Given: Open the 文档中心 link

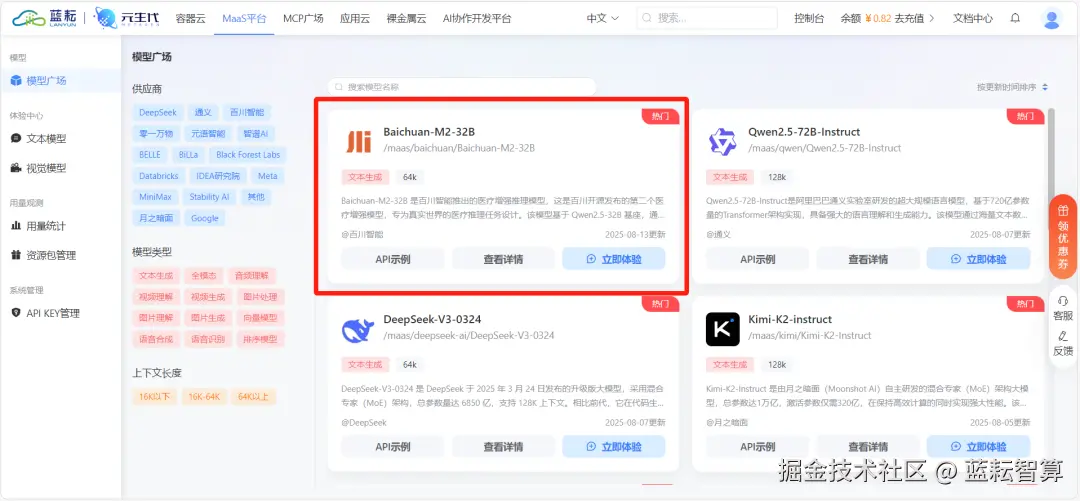Looking at the screenshot, I should click(x=973, y=19).
